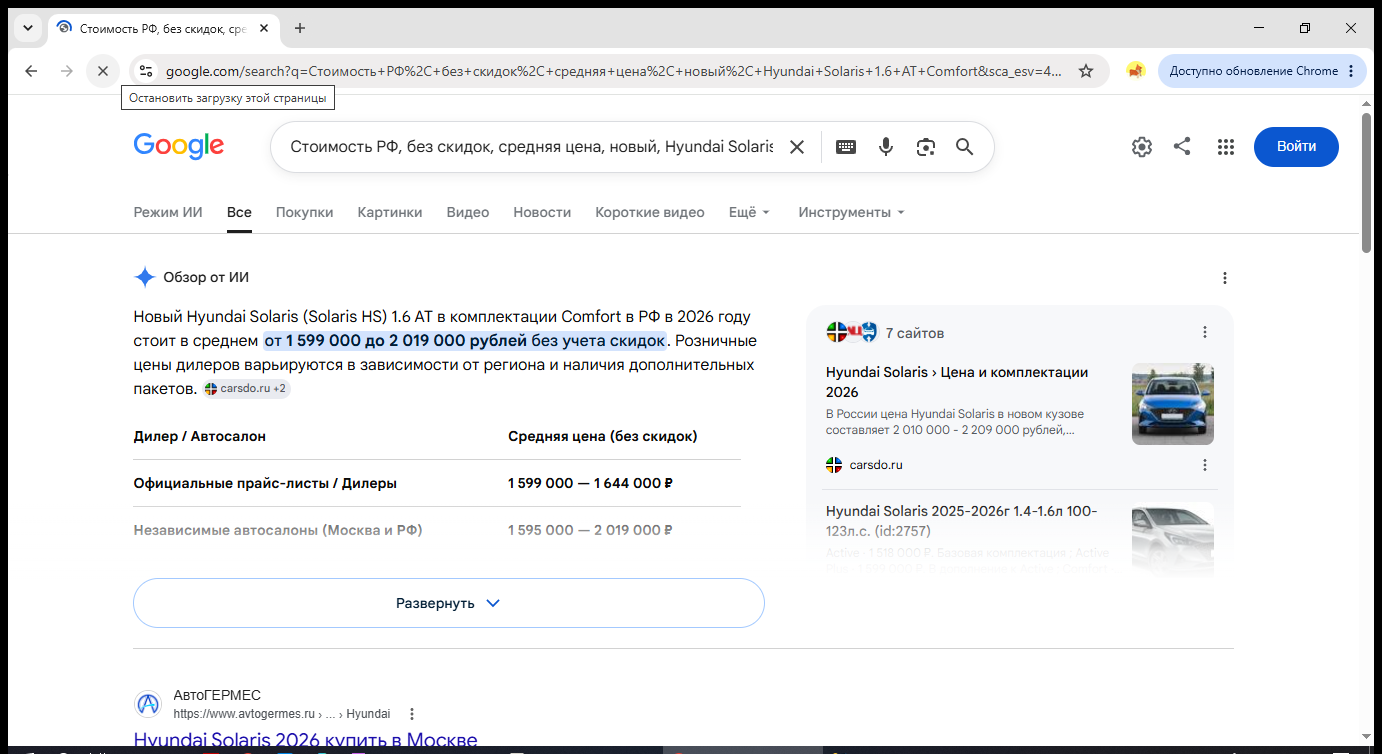Stop loading this page
This screenshot has width=1382, height=754.
(x=103, y=71)
